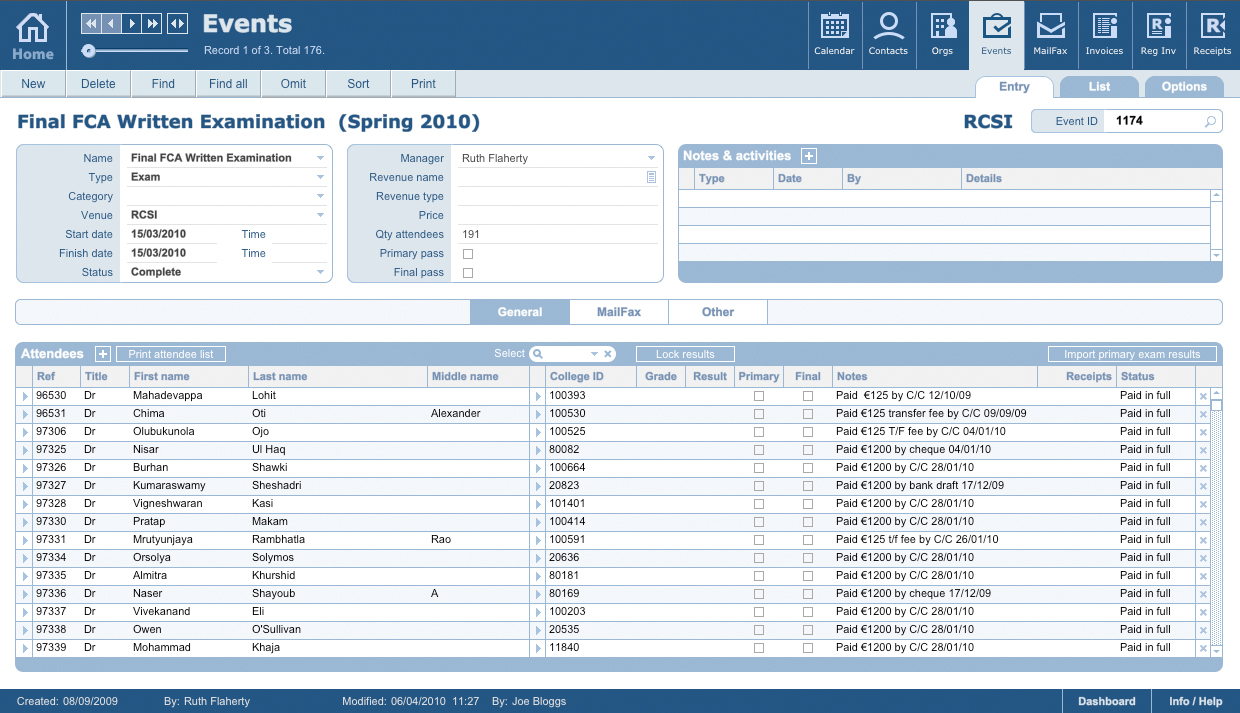Check Primary for Dr Naser Shayoub

coord(759,594)
